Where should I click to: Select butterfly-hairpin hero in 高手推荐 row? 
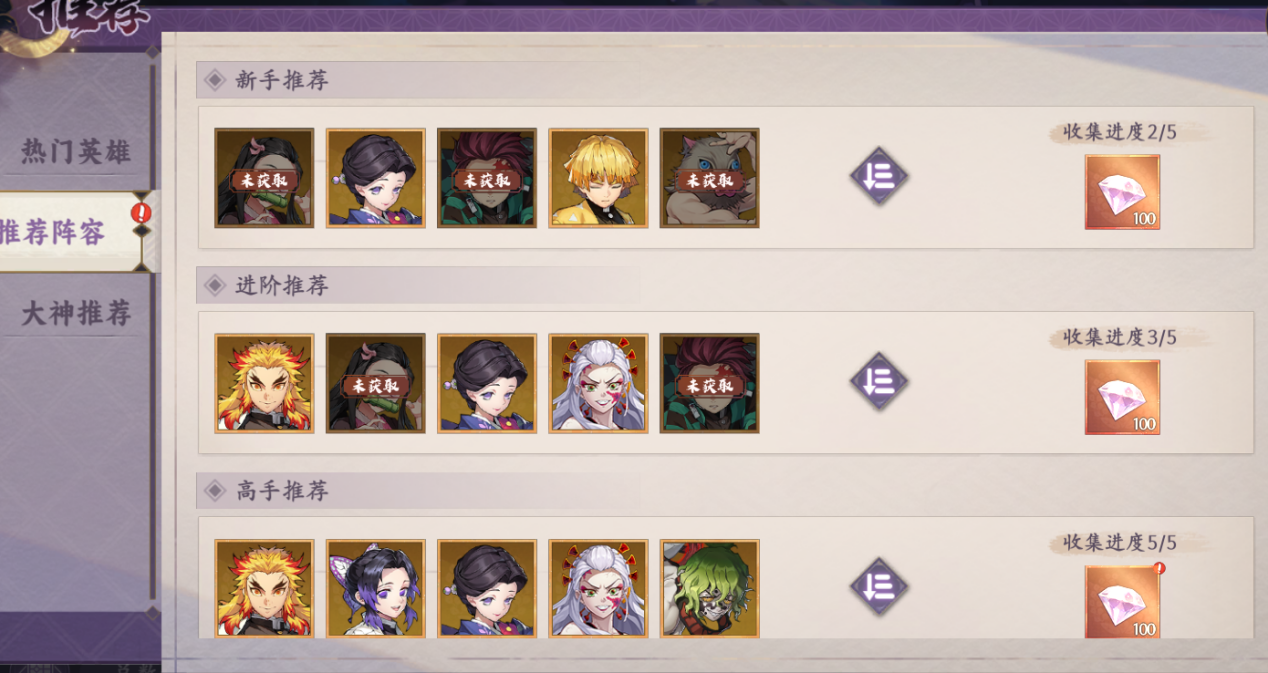(x=376, y=588)
